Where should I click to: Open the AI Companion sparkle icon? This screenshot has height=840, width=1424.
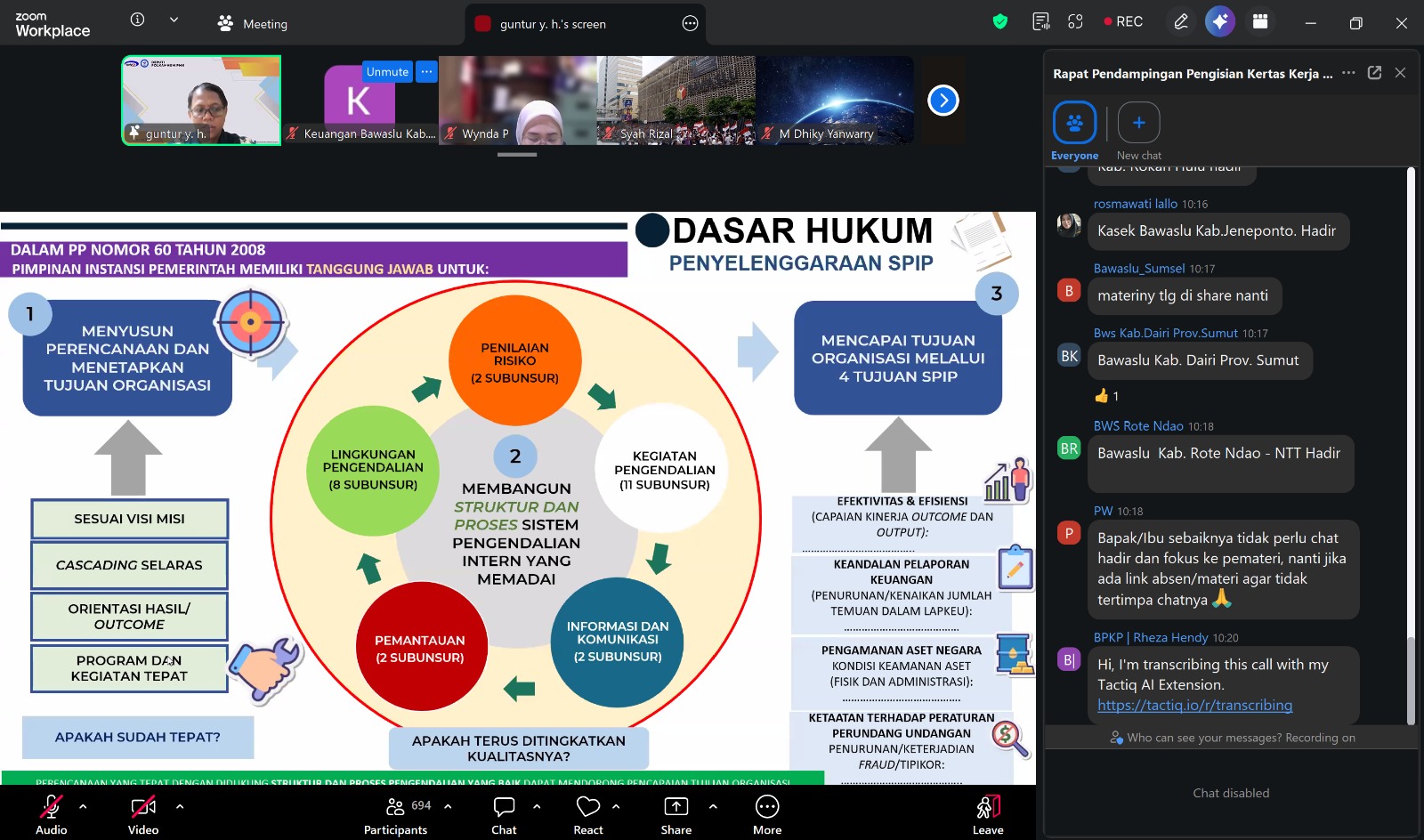click(1220, 21)
